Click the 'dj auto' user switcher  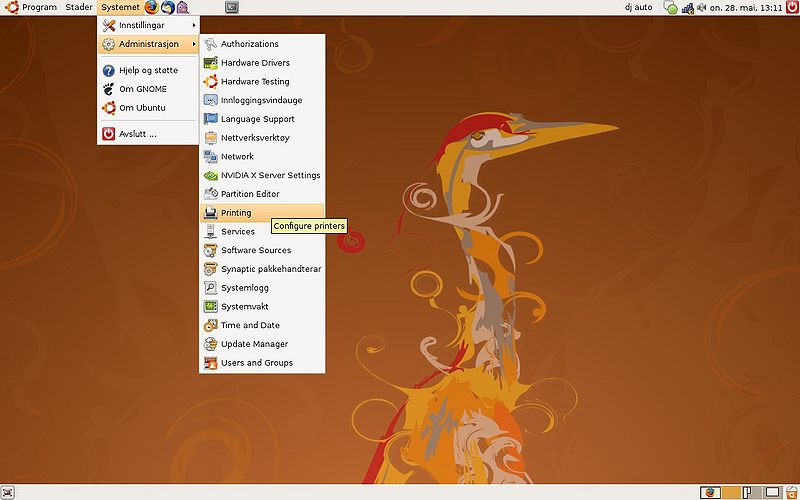[x=639, y=8]
